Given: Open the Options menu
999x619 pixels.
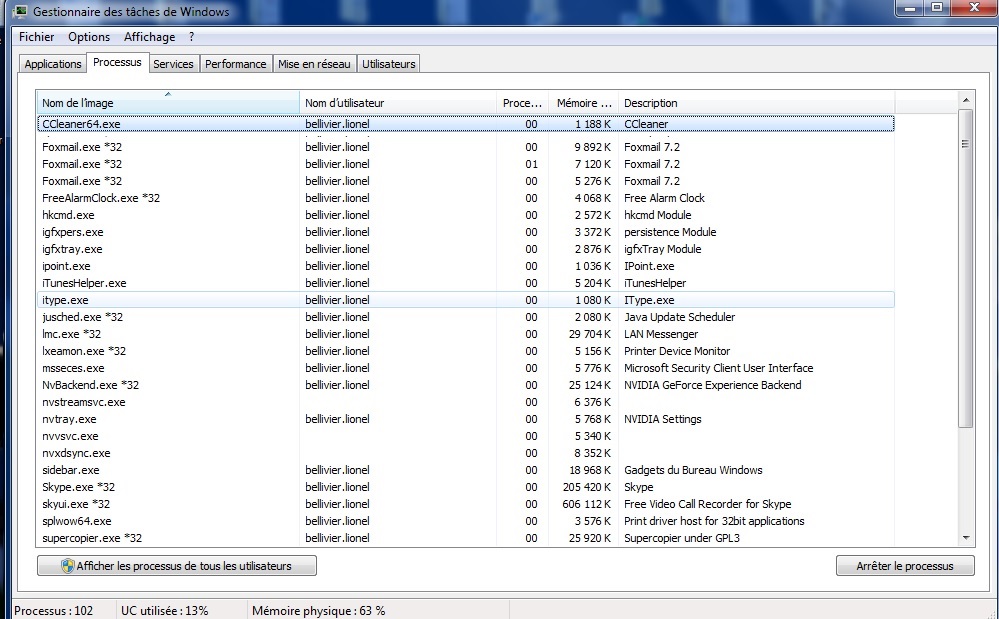Looking at the screenshot, I should [89, 37].
